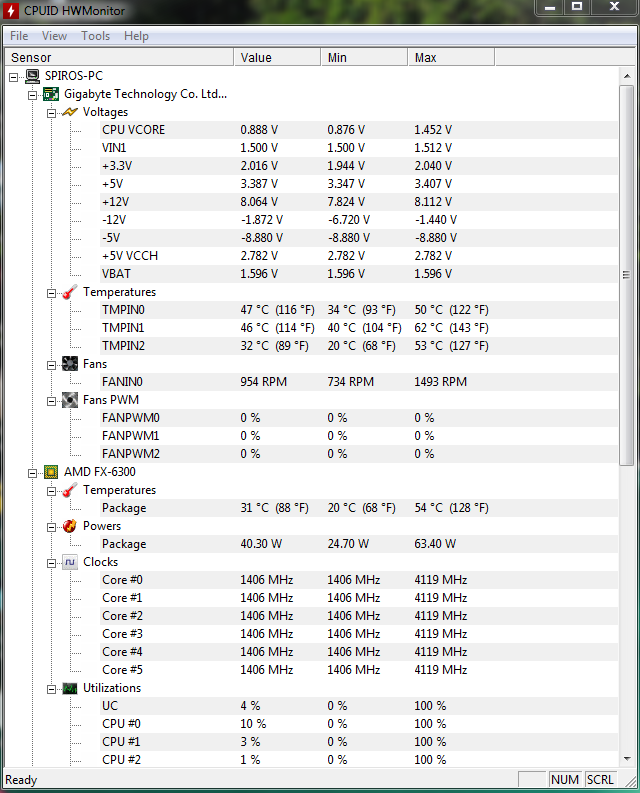Click the scrollbar down arrow
The height and width of the screenshot is (793, 640).
pyautogui.click(x=627, y=759)
